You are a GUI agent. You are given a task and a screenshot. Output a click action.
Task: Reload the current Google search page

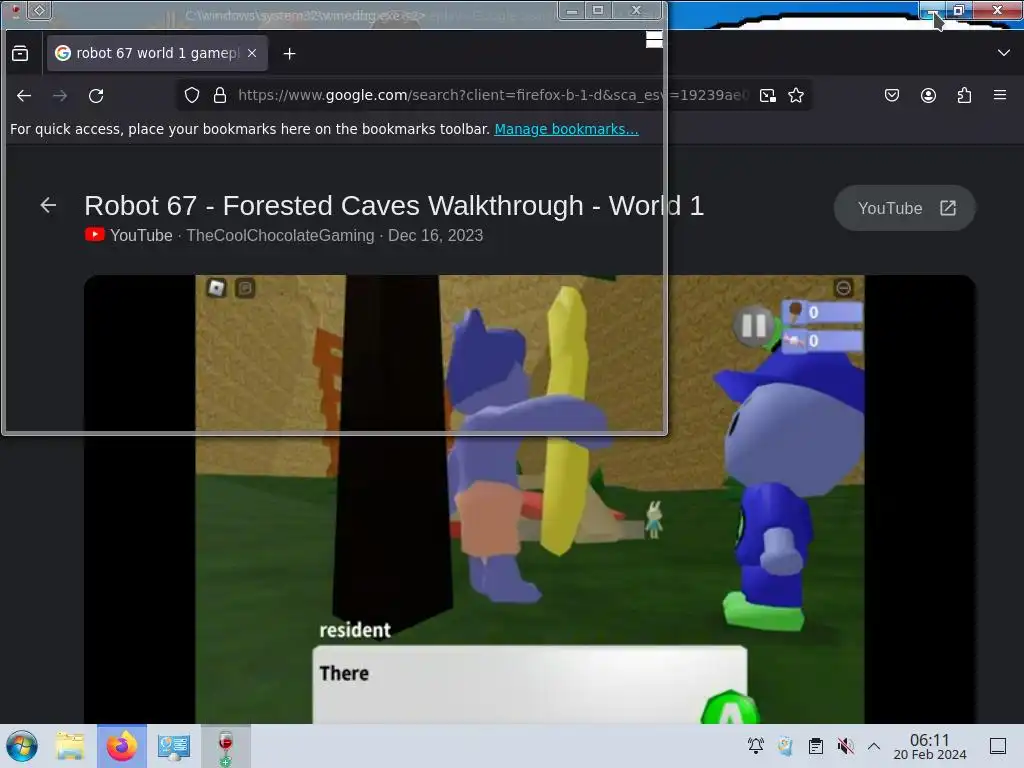96,96
